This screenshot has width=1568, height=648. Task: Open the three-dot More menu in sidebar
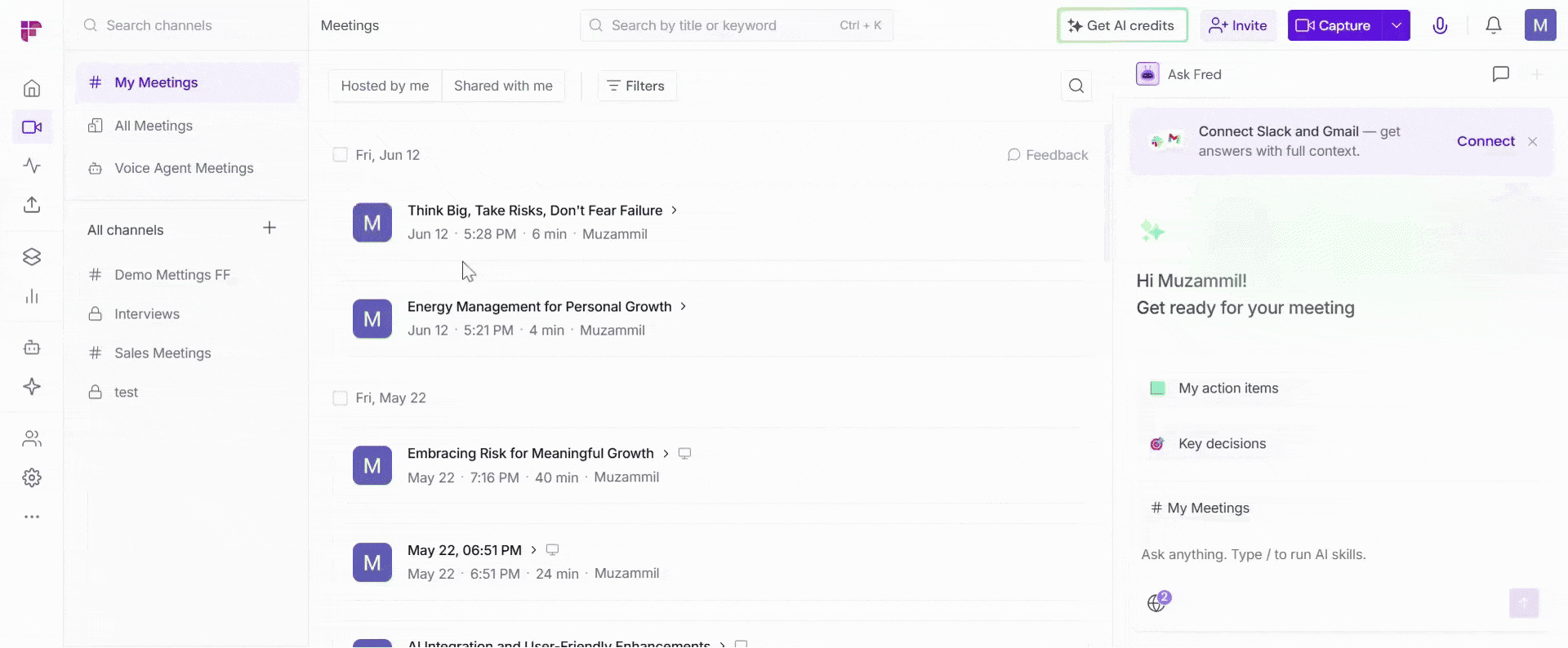32,517
